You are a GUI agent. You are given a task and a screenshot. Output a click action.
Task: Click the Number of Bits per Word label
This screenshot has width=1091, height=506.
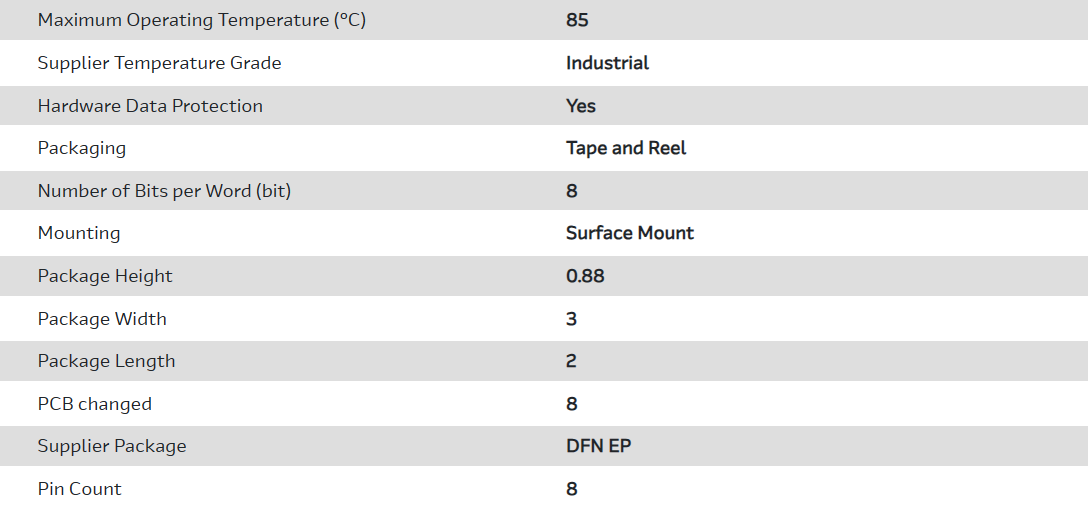164,191
